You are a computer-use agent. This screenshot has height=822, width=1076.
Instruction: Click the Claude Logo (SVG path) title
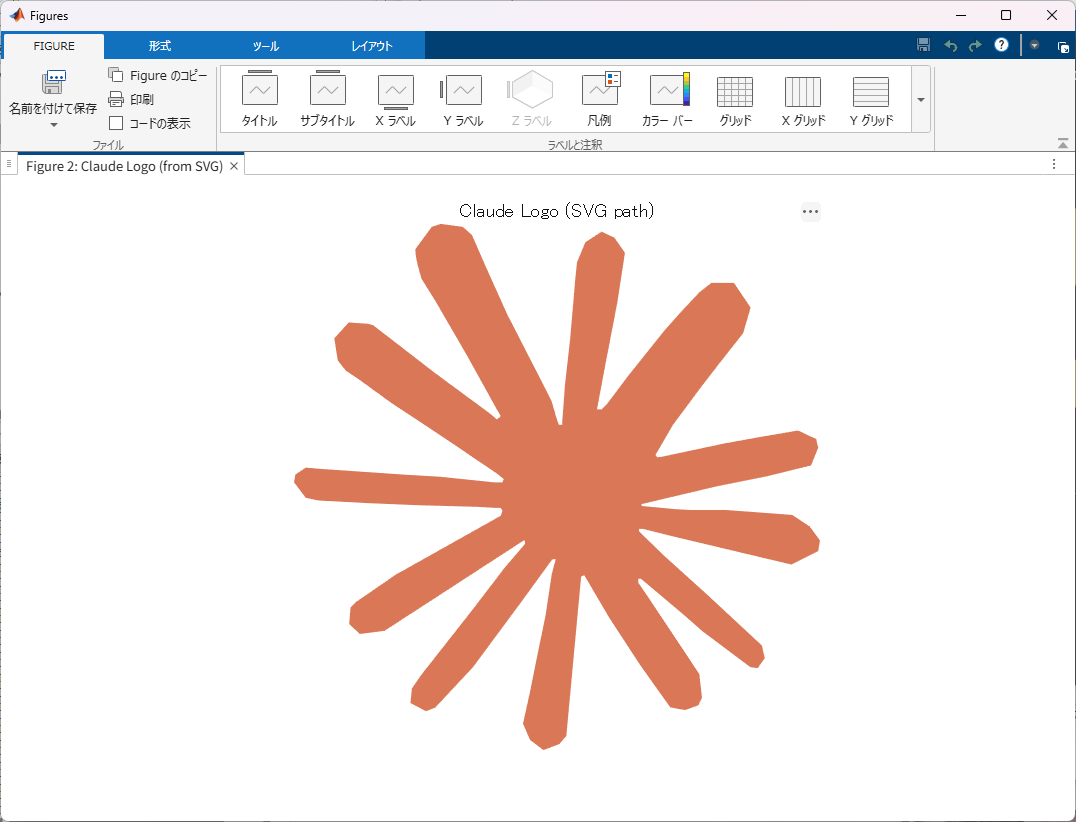556,211
